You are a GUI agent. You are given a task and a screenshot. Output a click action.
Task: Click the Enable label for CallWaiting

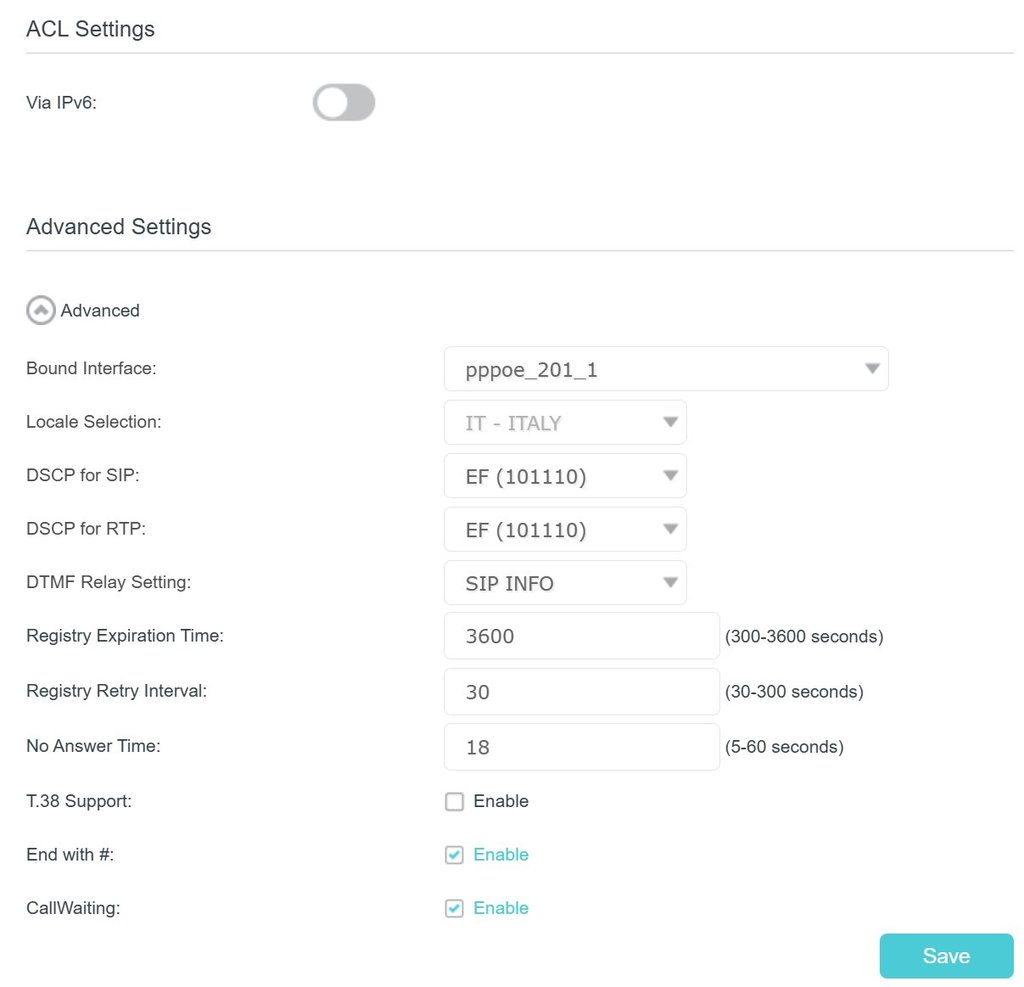(x=501, y=909)
